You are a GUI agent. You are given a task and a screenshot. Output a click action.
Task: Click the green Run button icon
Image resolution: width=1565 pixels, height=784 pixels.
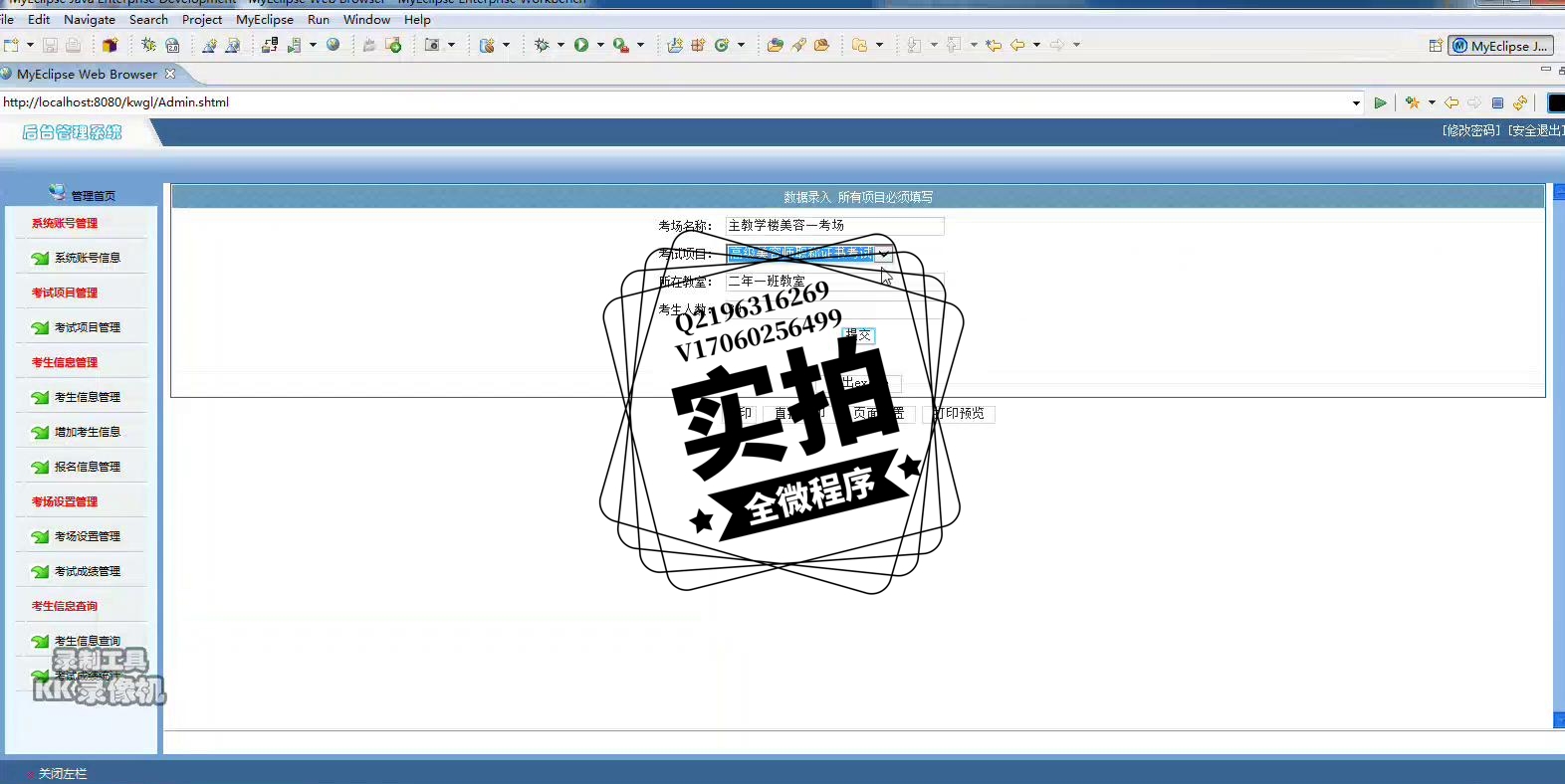tap(581, 45)
